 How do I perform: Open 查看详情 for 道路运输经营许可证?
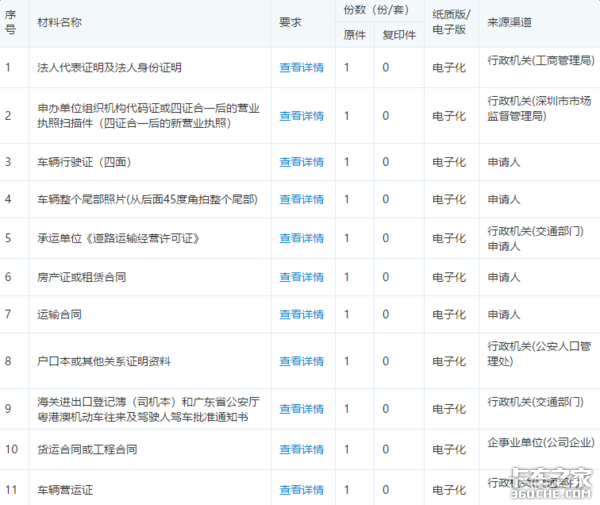(302, 238)
